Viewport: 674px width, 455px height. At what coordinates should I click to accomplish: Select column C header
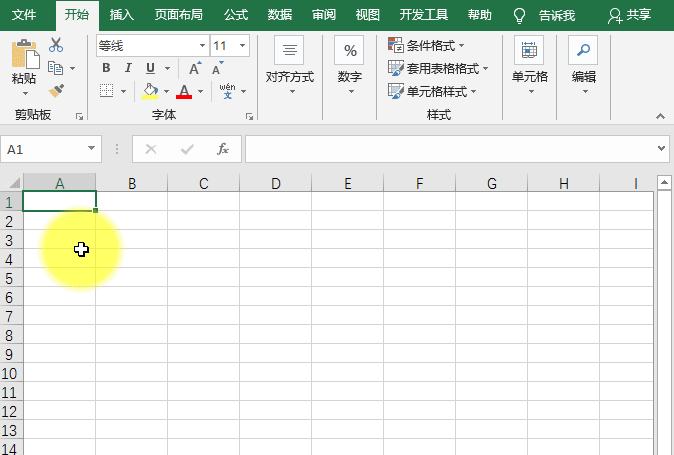[203, 183]
